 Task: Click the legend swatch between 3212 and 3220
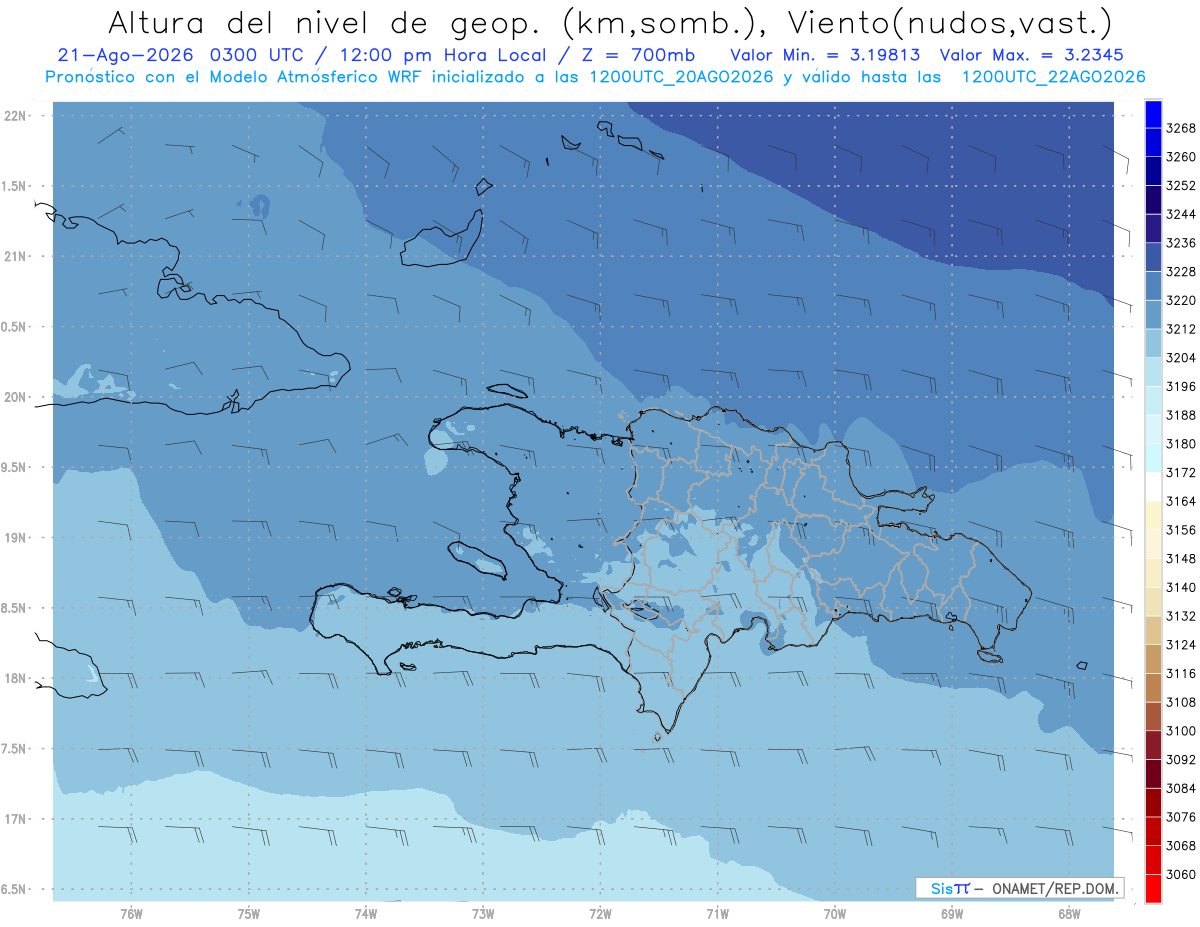point(1153,315)
